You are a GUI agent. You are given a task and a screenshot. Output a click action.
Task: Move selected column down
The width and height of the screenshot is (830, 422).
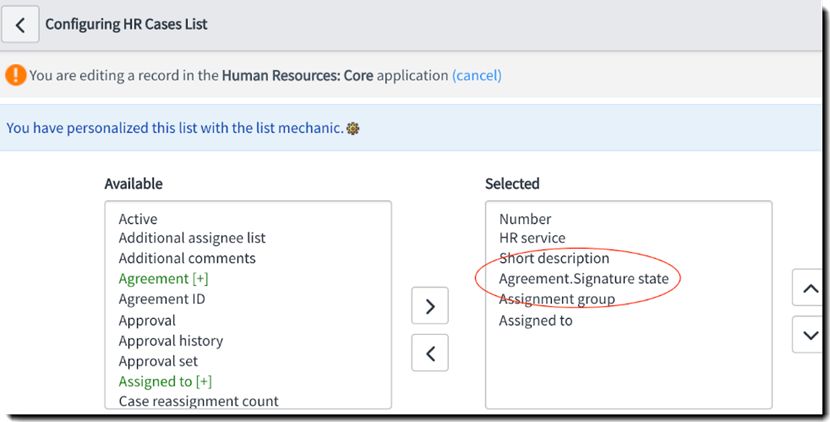pyautogui.click(x=810, y=335)
